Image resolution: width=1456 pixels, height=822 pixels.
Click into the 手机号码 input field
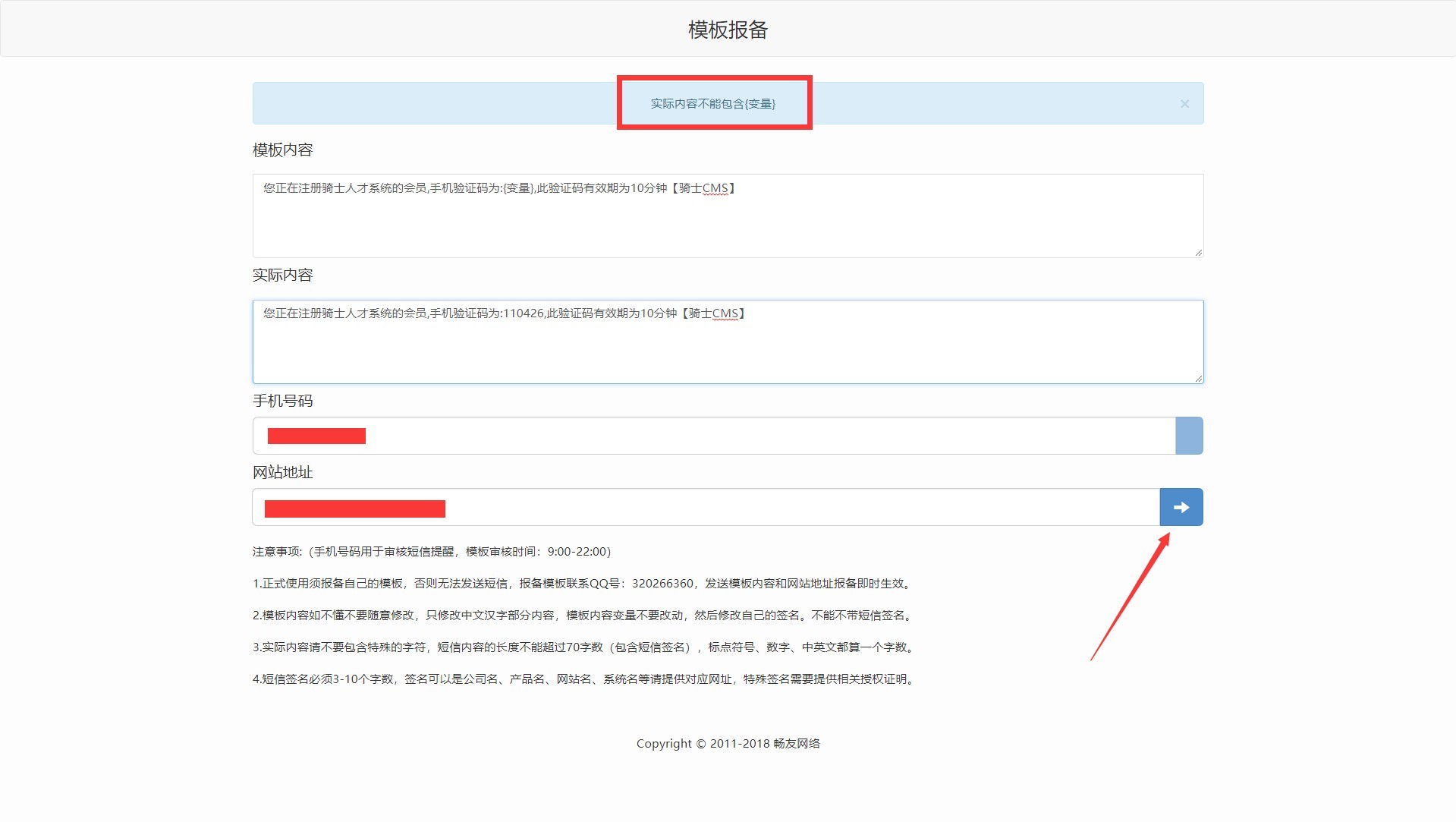coord(714,436)
